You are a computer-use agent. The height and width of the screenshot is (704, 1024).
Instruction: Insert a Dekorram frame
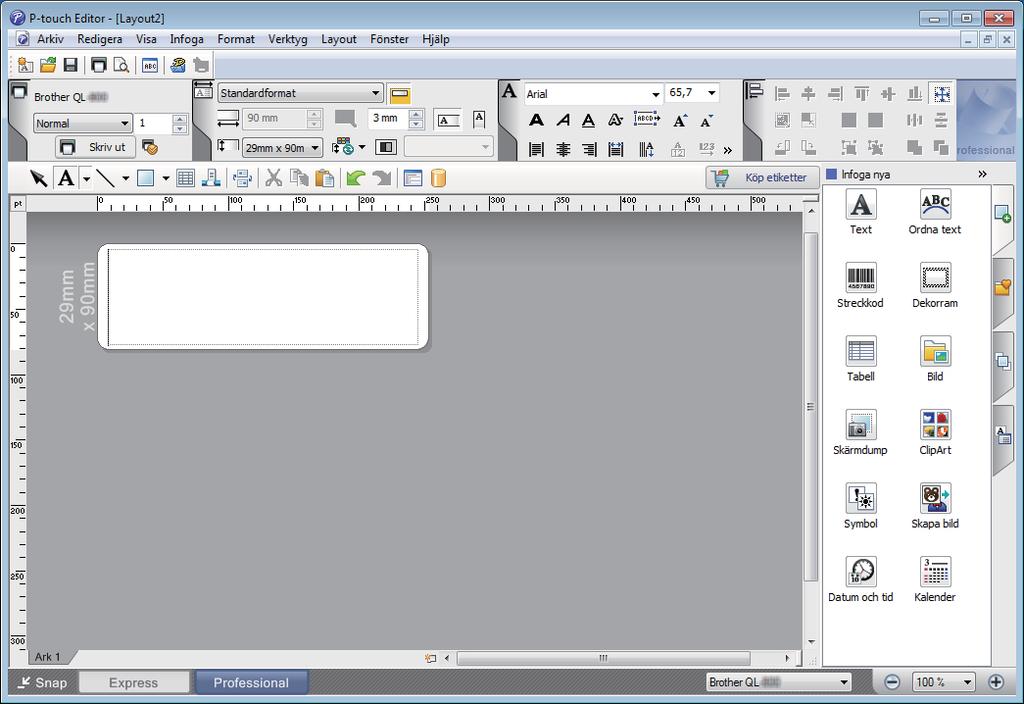point(935,285)
